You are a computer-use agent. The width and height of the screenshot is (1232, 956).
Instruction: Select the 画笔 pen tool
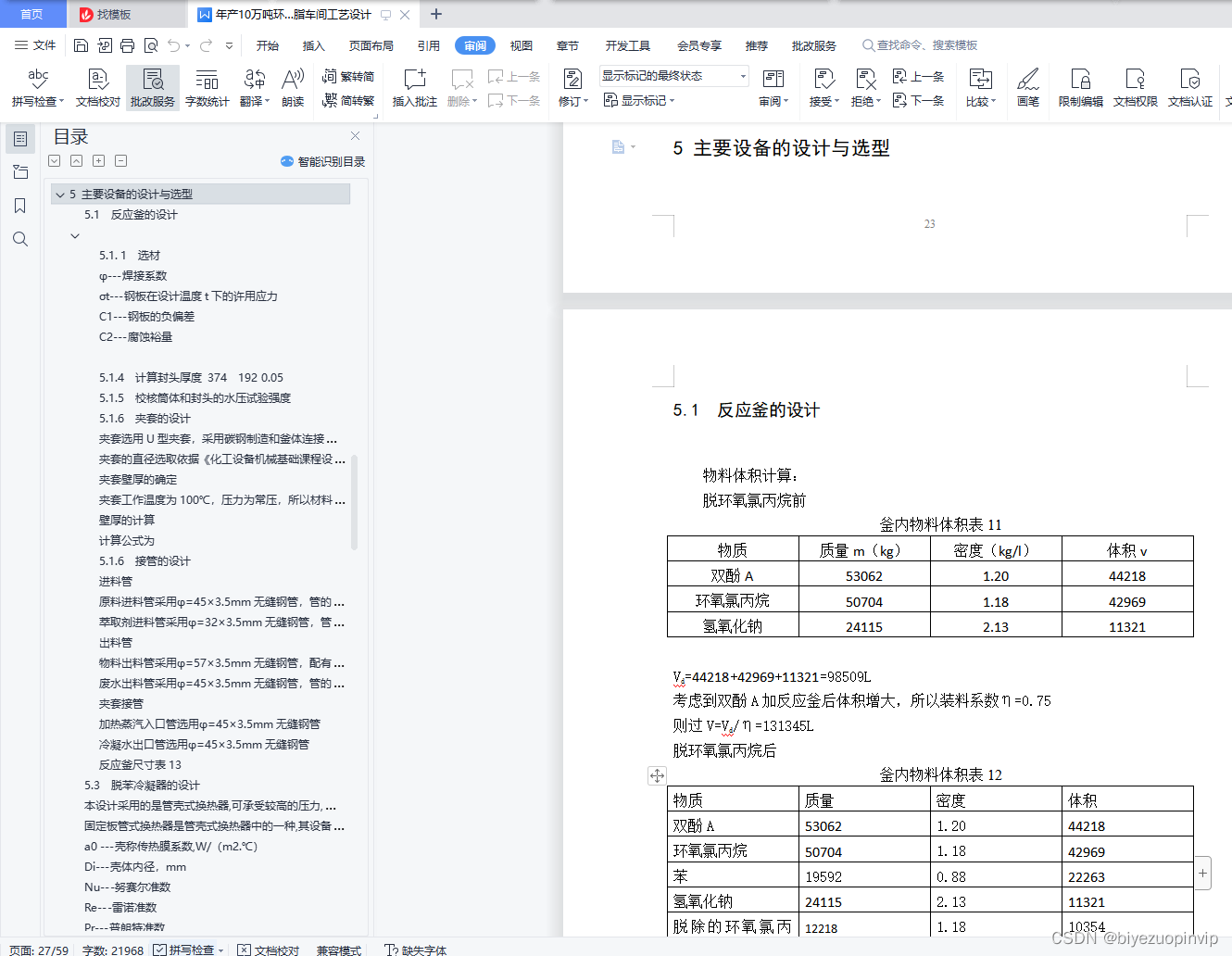tap(1028, 87)
